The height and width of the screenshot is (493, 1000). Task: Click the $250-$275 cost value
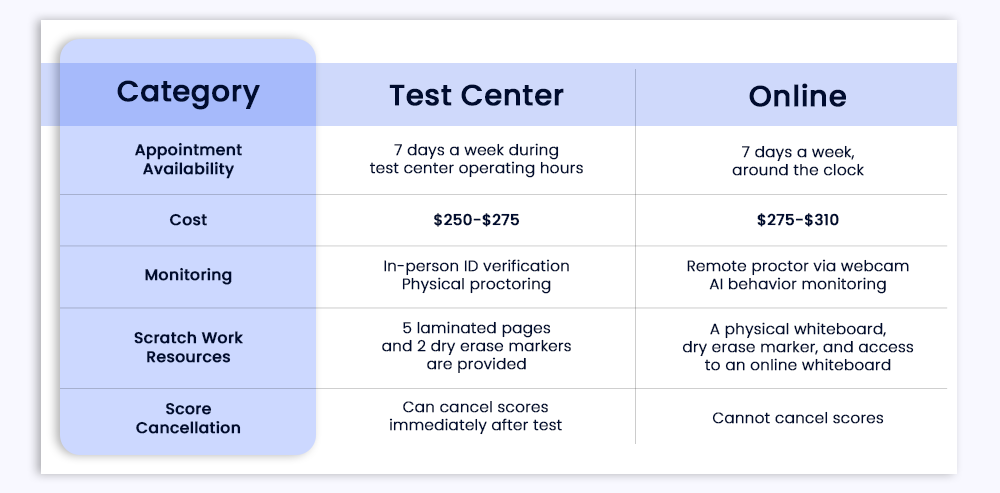[x=476, y=220]
